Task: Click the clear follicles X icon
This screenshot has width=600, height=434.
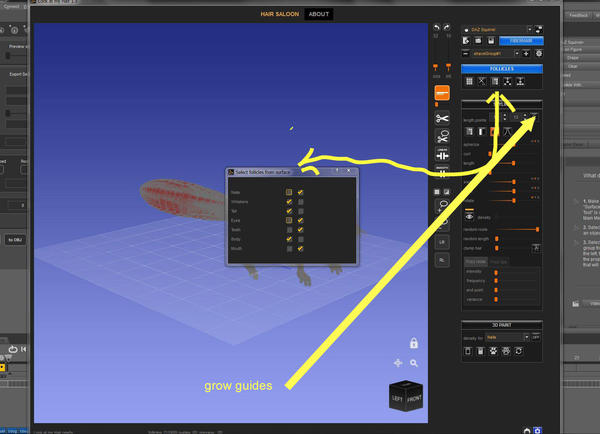Action: (482, 81)
